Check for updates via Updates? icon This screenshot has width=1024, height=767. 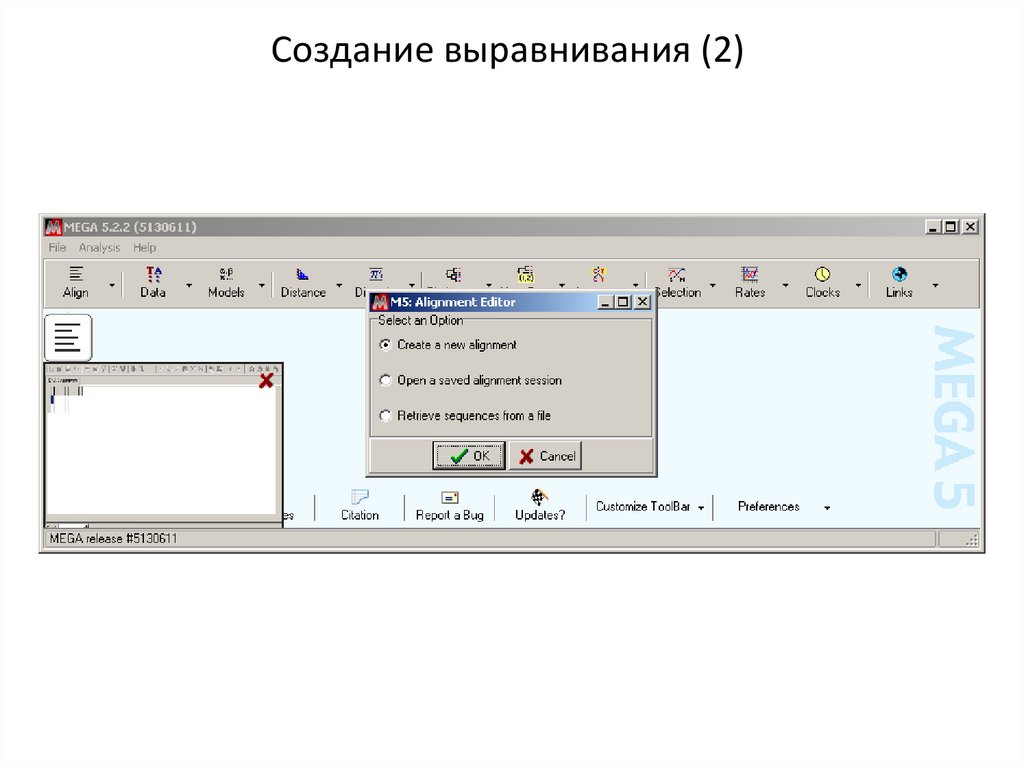tap(539, 497)
